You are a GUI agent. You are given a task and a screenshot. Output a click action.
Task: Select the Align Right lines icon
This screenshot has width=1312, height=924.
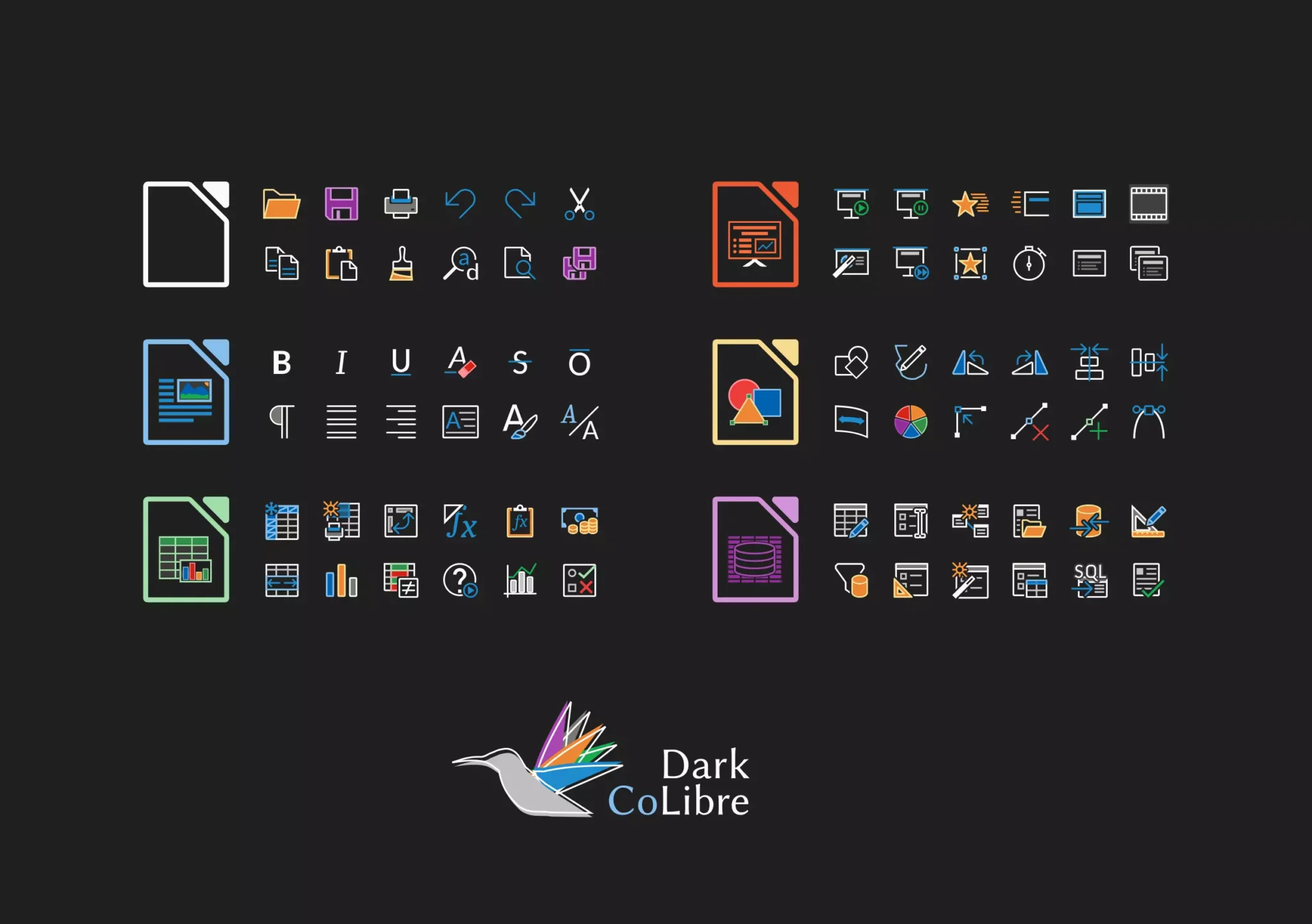click(401, 422)
